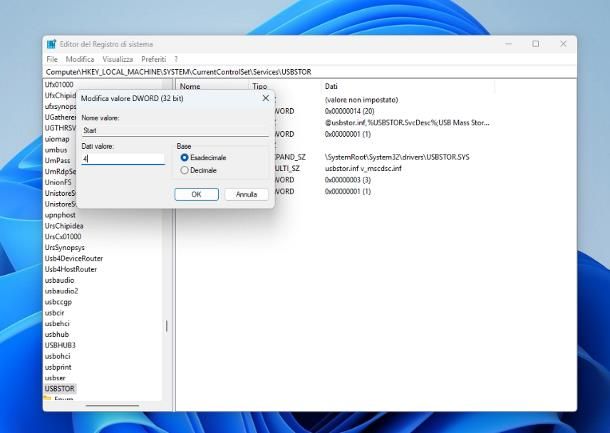Select the usbaudio2 key
This screenshot has height=433, width=610.
pyautogui.click(x=61, y=291)
